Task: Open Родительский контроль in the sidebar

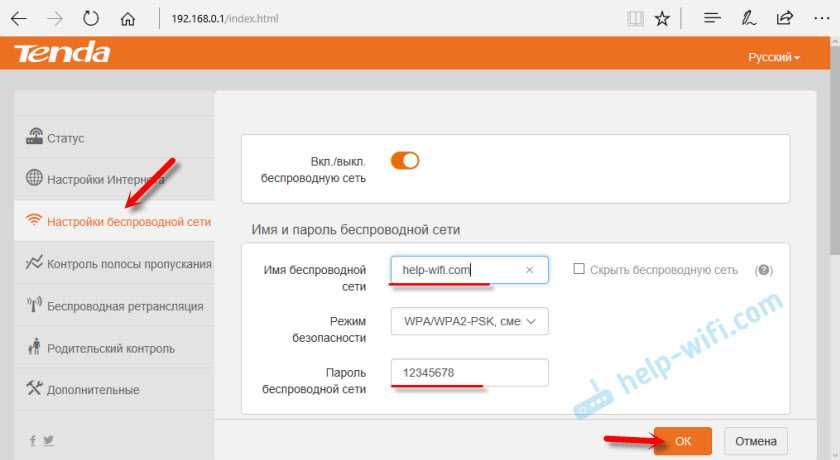Action: coord(110,348)
